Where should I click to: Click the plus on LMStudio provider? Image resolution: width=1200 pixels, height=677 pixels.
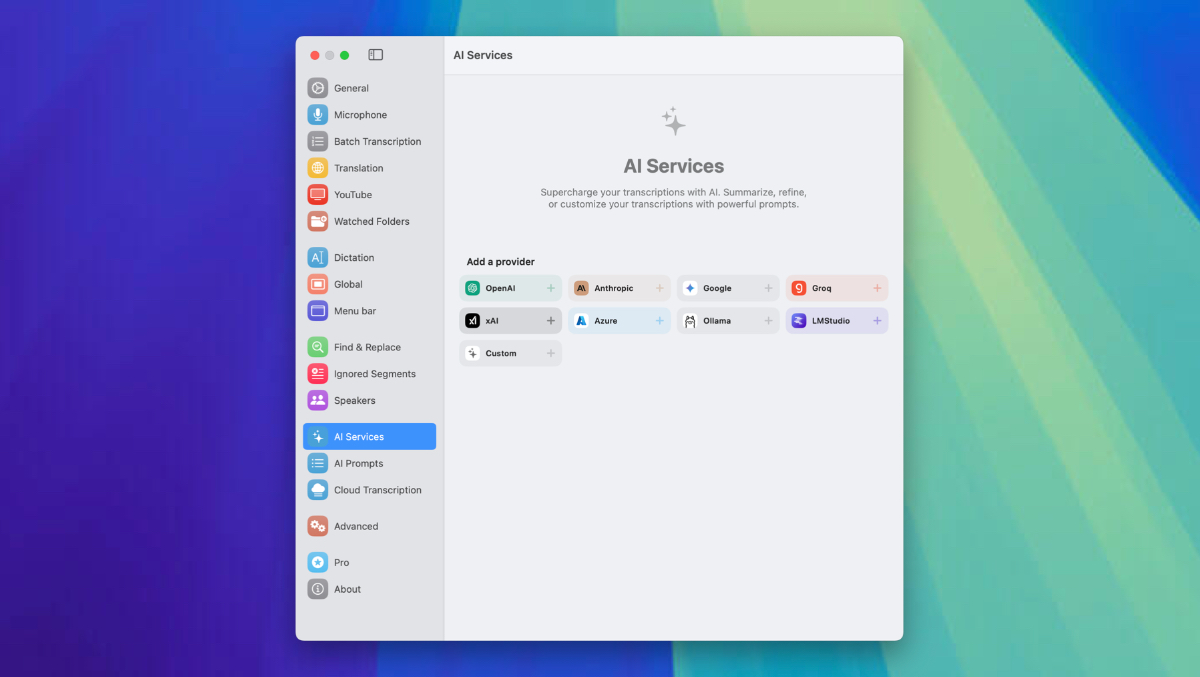pos(877,321)
